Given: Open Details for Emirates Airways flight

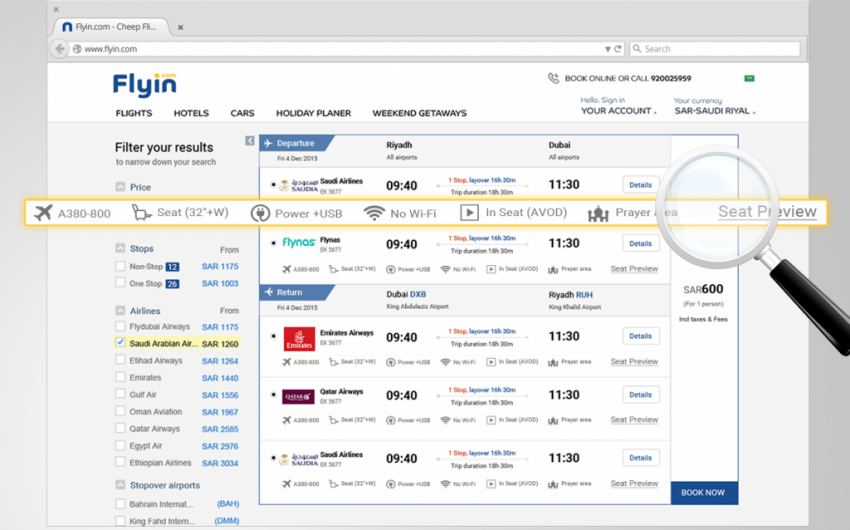Looking at the screenshot, I should [640, 336].
